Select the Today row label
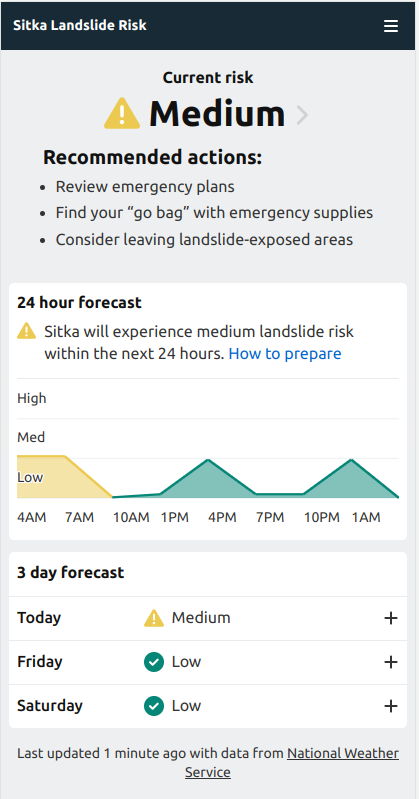419x799 pixels. point(39,618)
